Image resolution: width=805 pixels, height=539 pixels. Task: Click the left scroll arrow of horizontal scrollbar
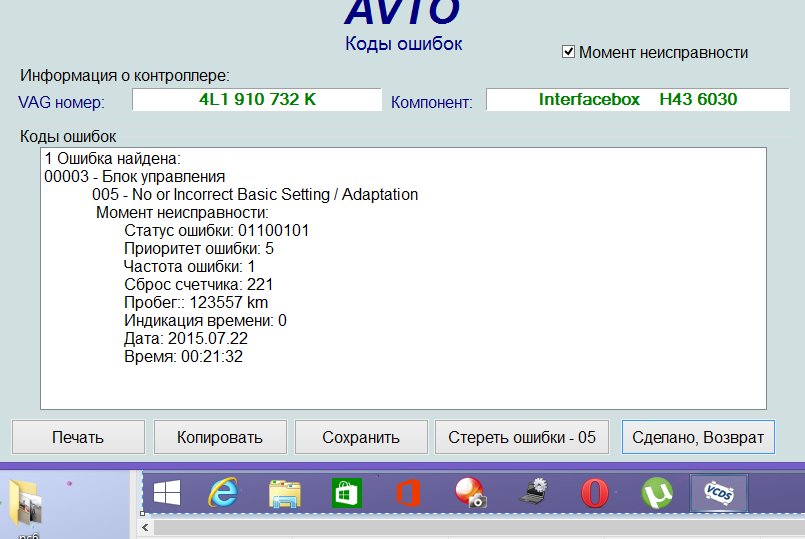tap(145, 527)
